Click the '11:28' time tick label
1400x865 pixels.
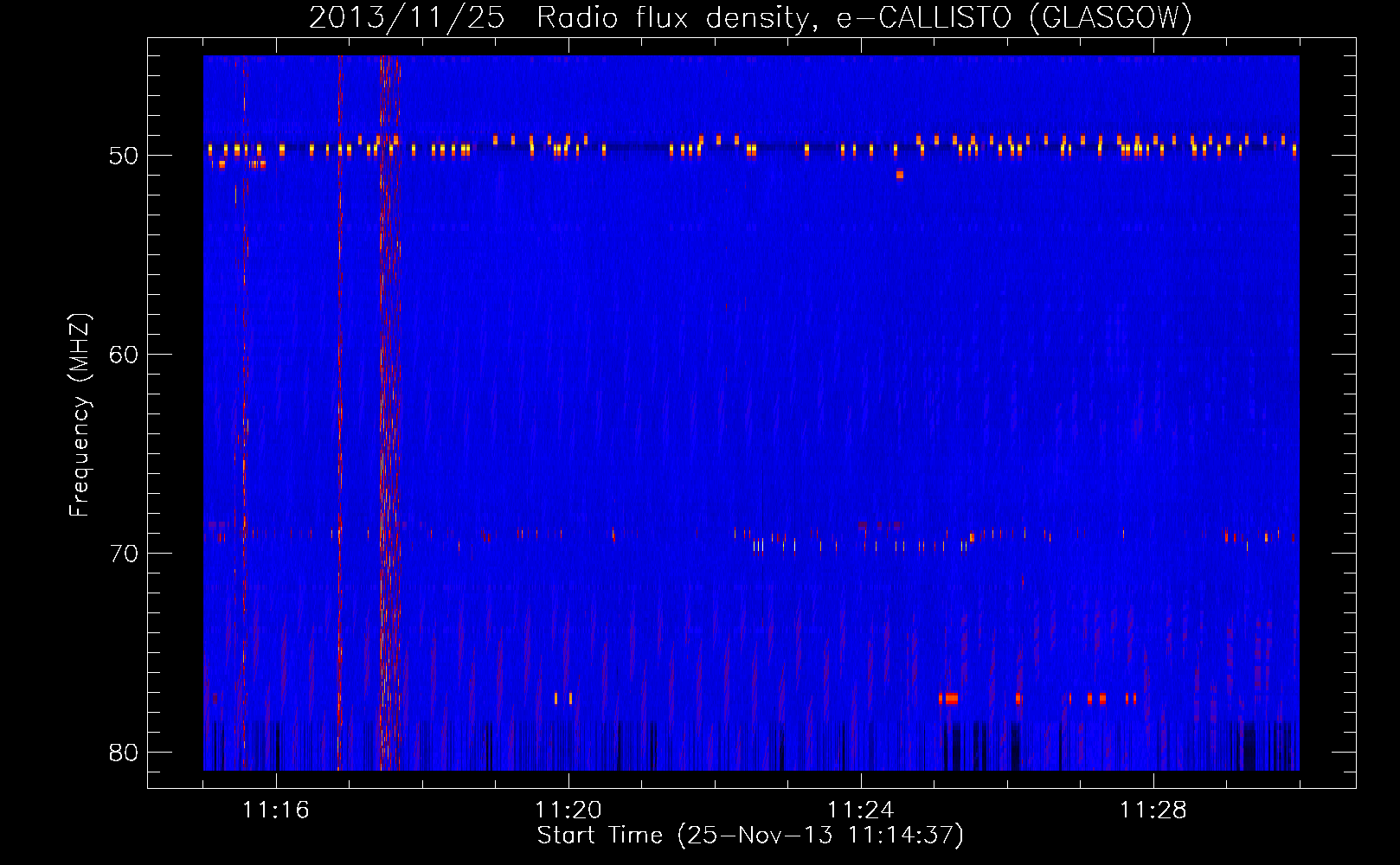pyautogui.click(x=1153, y=810)
